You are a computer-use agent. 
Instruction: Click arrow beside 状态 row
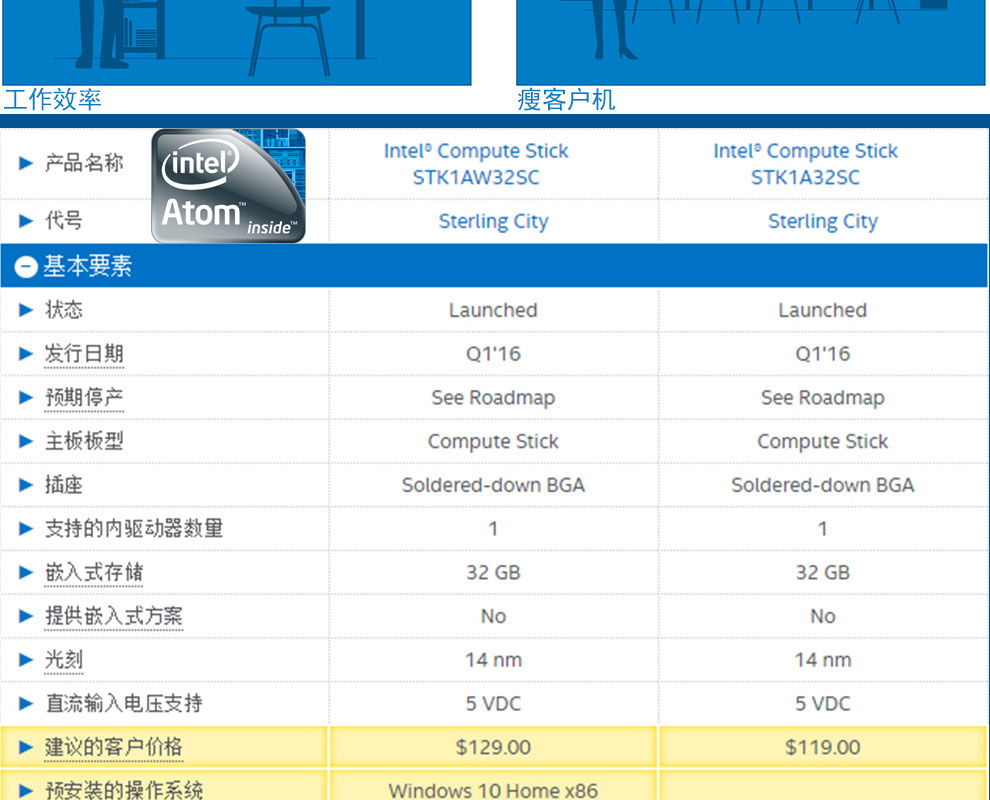point(26,310)
